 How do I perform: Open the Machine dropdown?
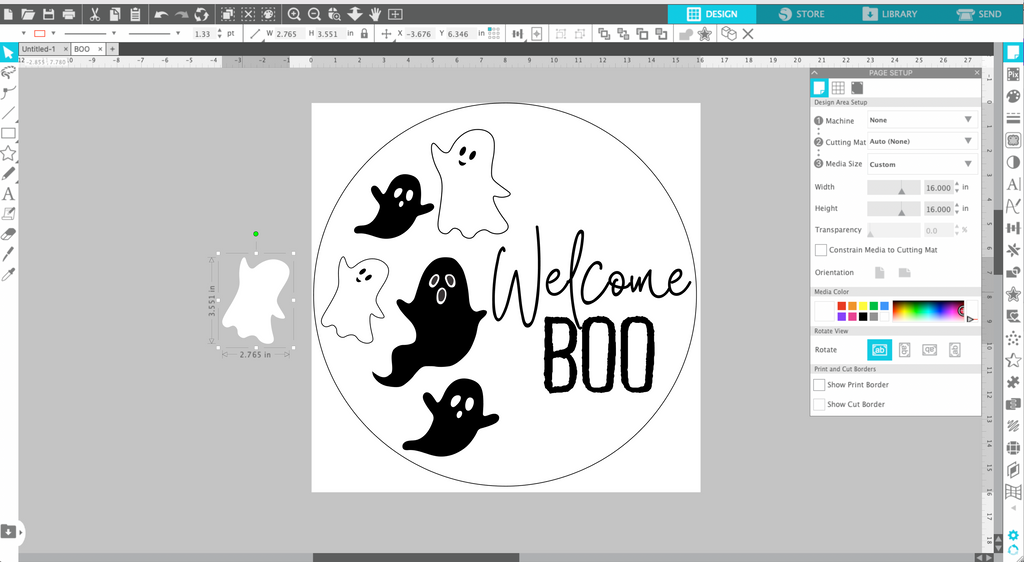tap(922, 120)
